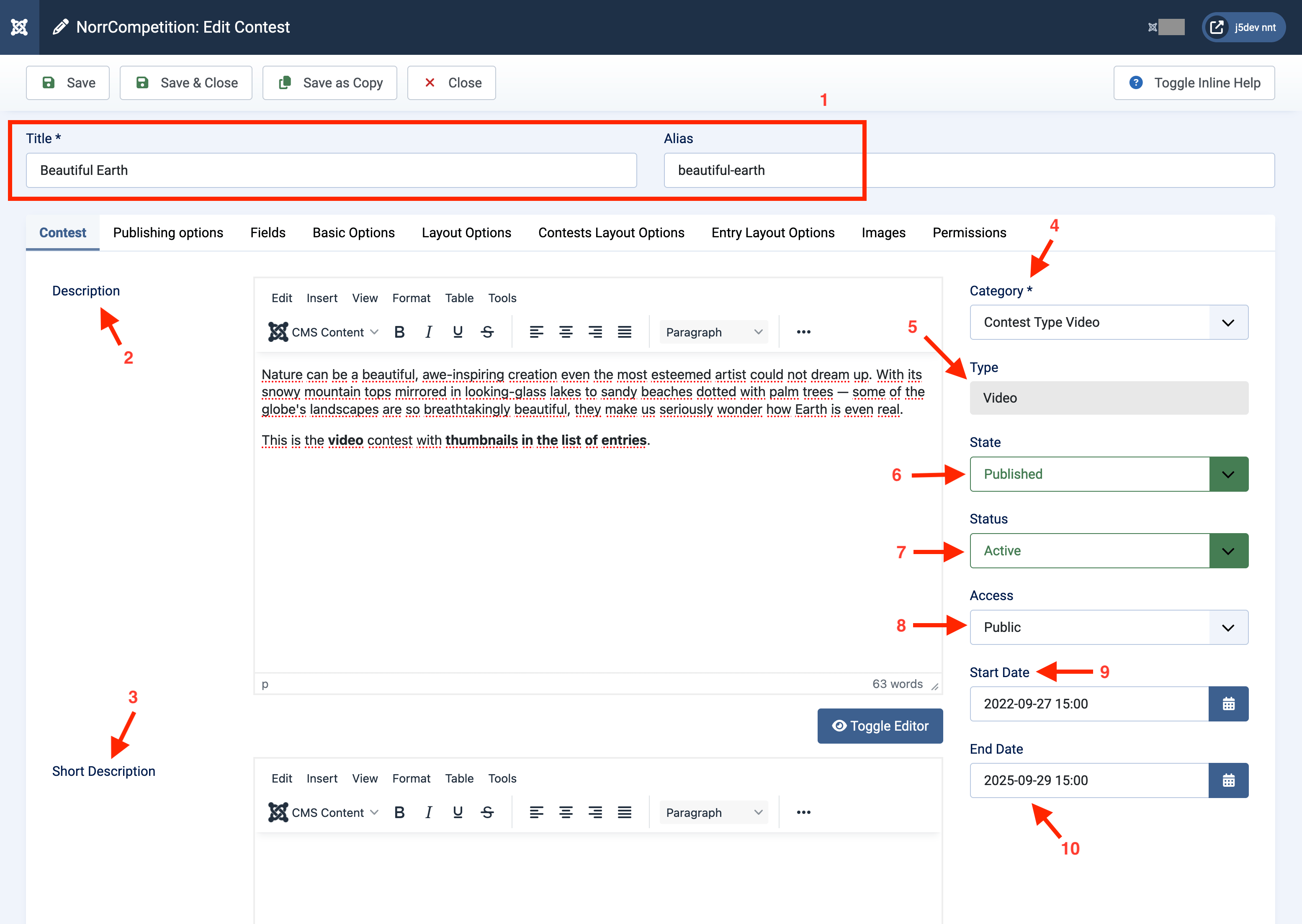Screen dimensions: 1302x924
Task: Close the contest editor
Action: [x=451, y=83]
